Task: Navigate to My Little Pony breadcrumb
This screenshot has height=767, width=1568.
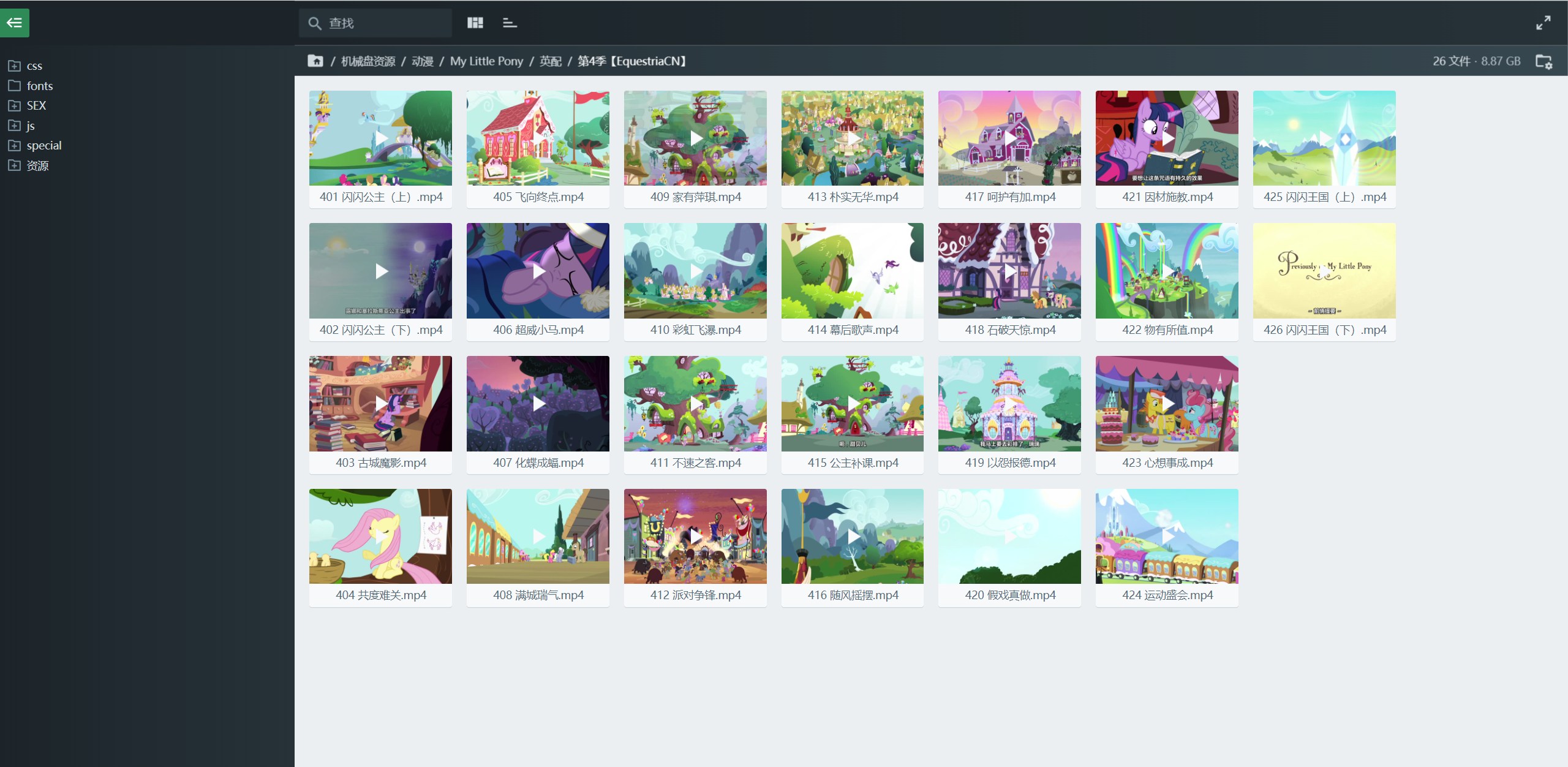Action: [x=486, y=61]
